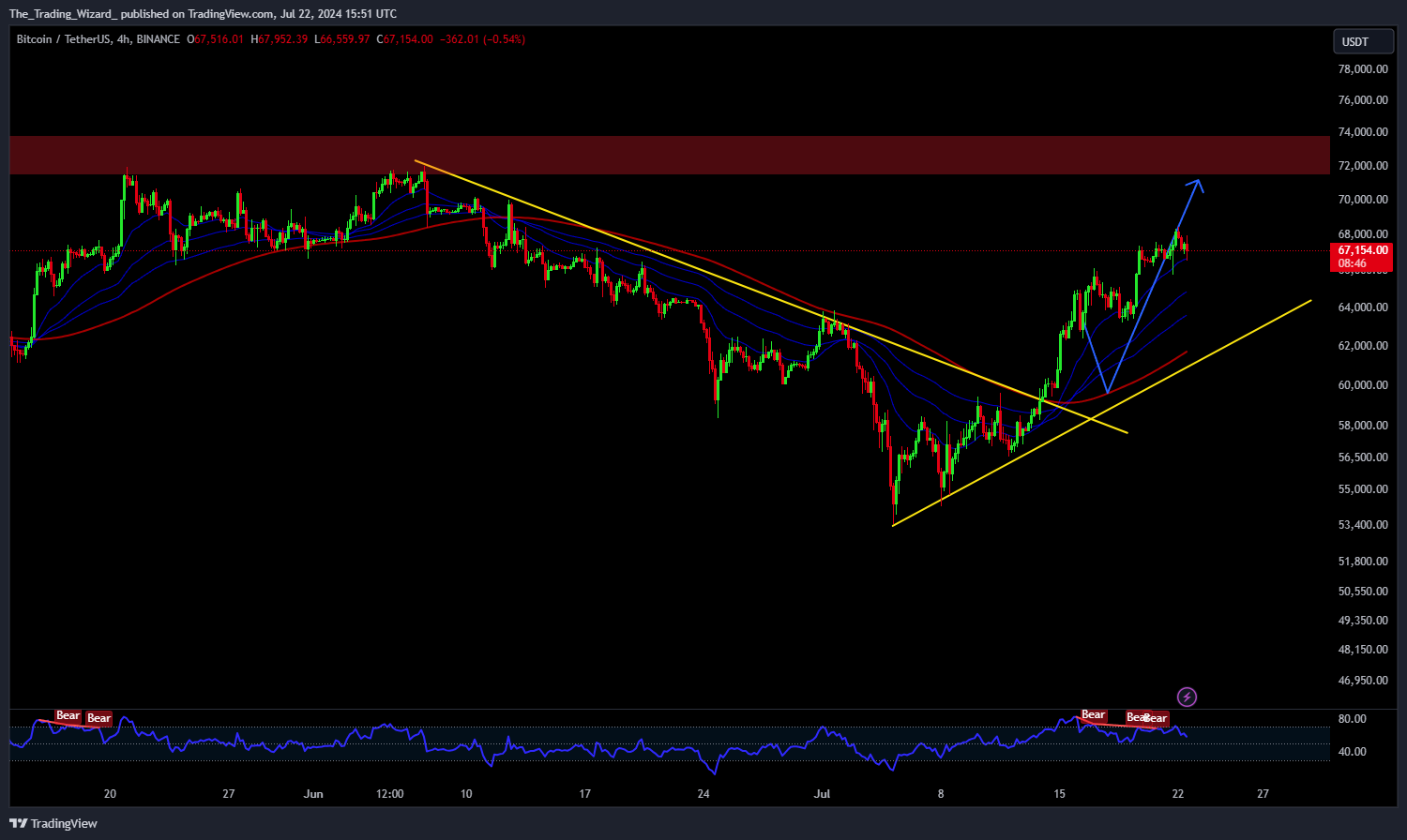1407x840 pixels.
Task: Click the 51,800.00 price axis label
Action: [x=1363, y=562]
